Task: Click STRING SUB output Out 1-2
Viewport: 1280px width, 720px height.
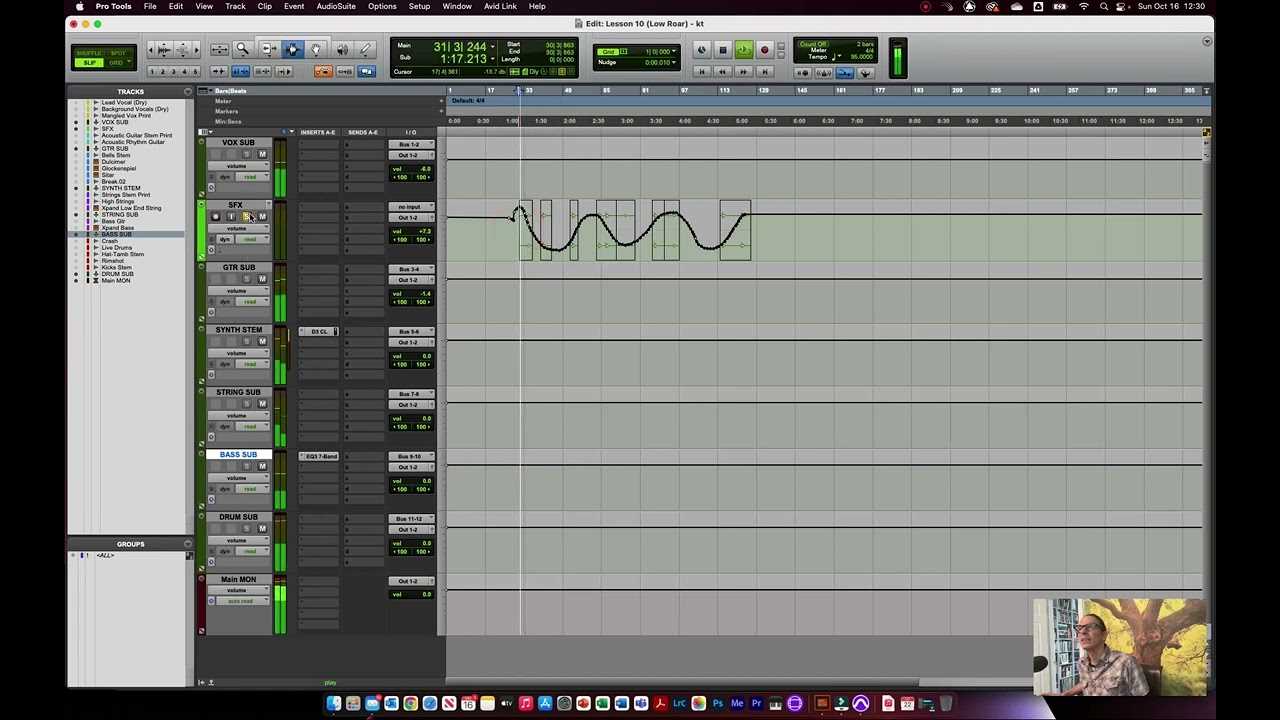Action: pos(410,405)
